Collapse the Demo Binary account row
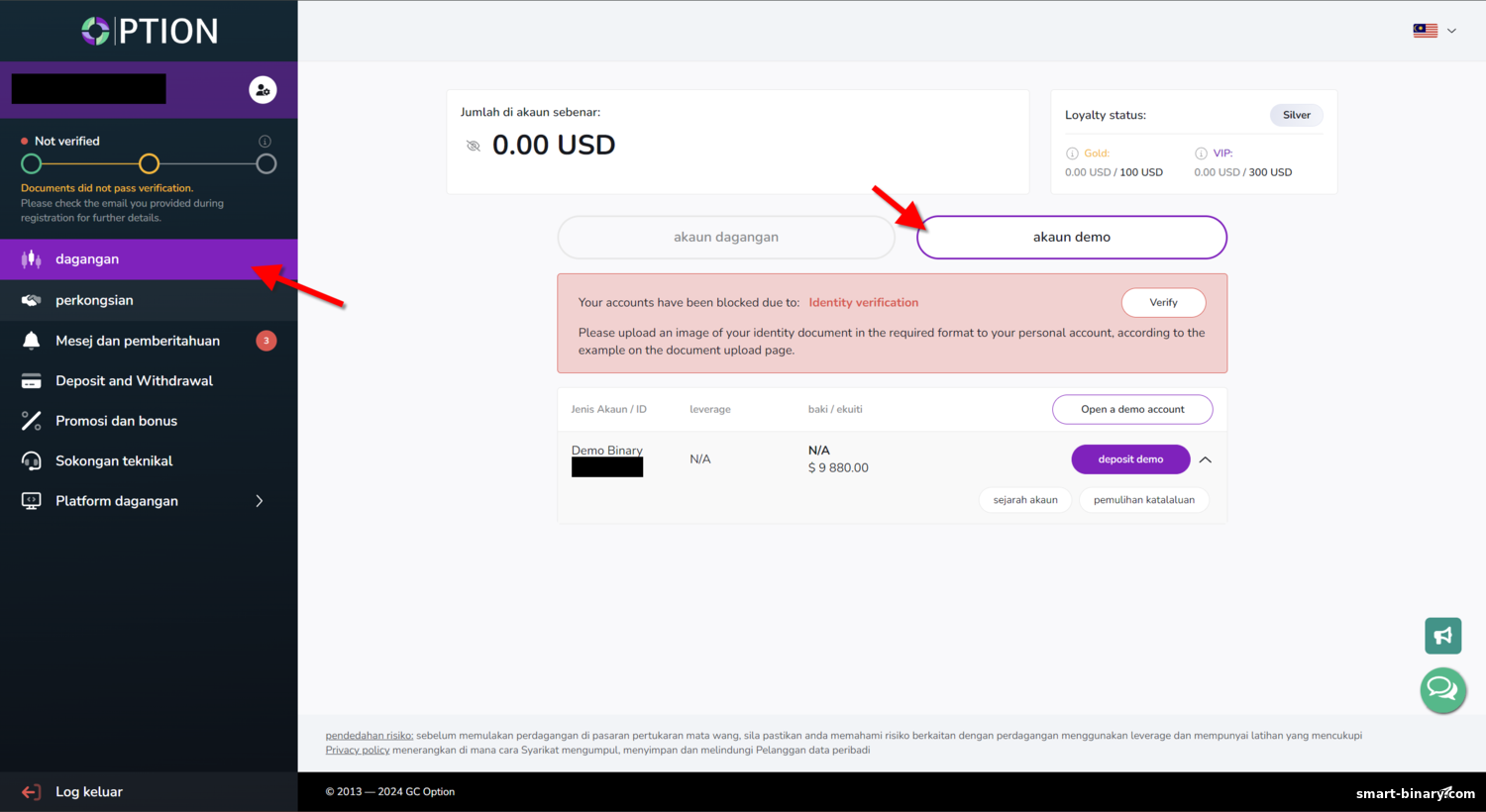 pos(1206,459)
